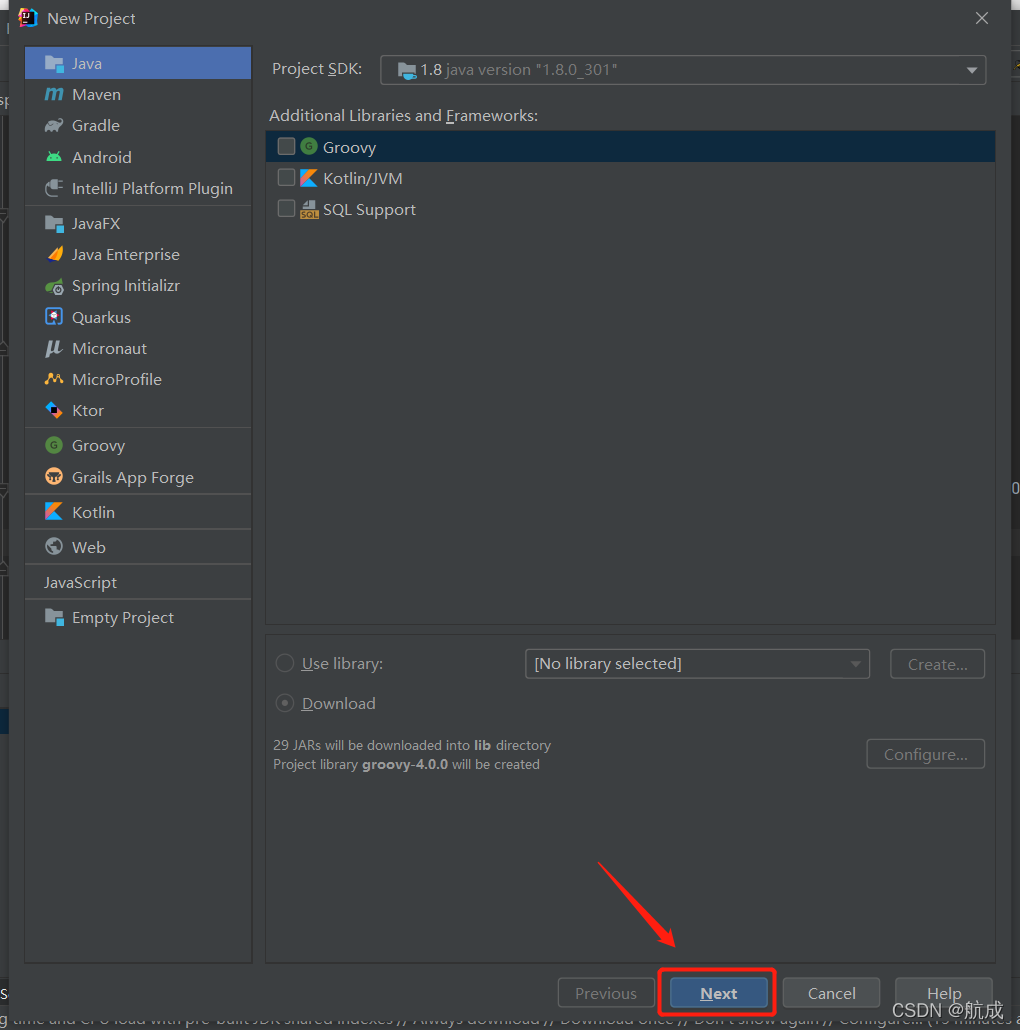Click the SQL Support framework icon

[x=309, y=209]
